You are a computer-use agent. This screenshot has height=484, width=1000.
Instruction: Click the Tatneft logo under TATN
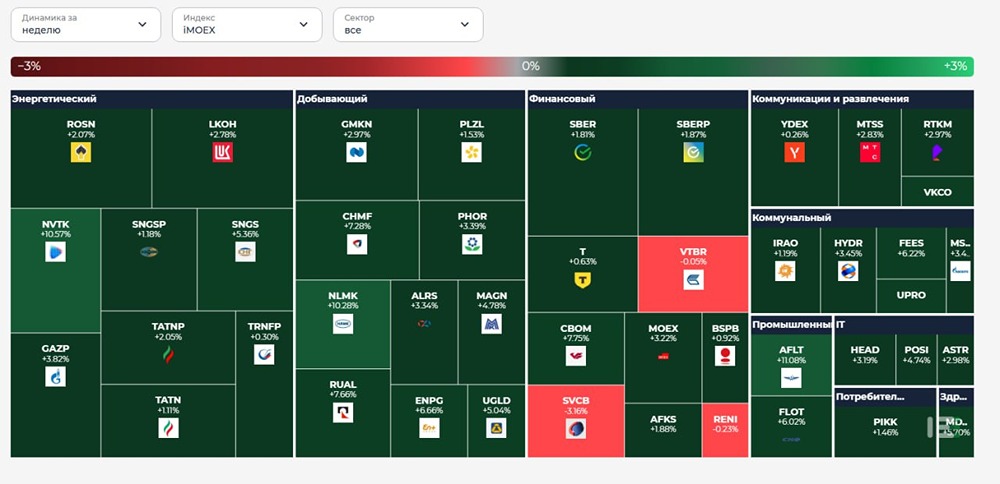coord(168,427)
